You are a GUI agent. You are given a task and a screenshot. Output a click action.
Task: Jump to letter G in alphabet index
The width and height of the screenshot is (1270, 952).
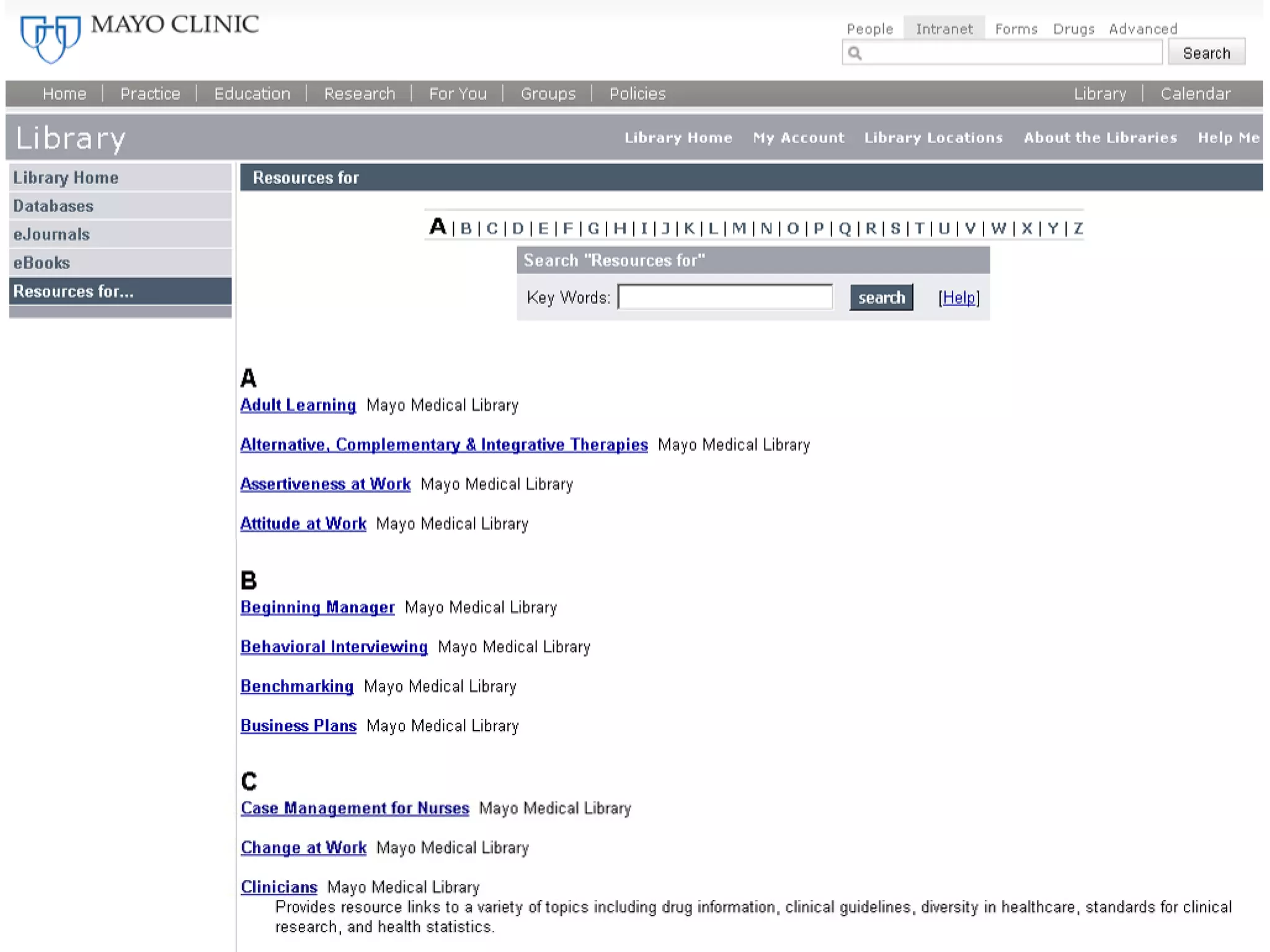593,229
